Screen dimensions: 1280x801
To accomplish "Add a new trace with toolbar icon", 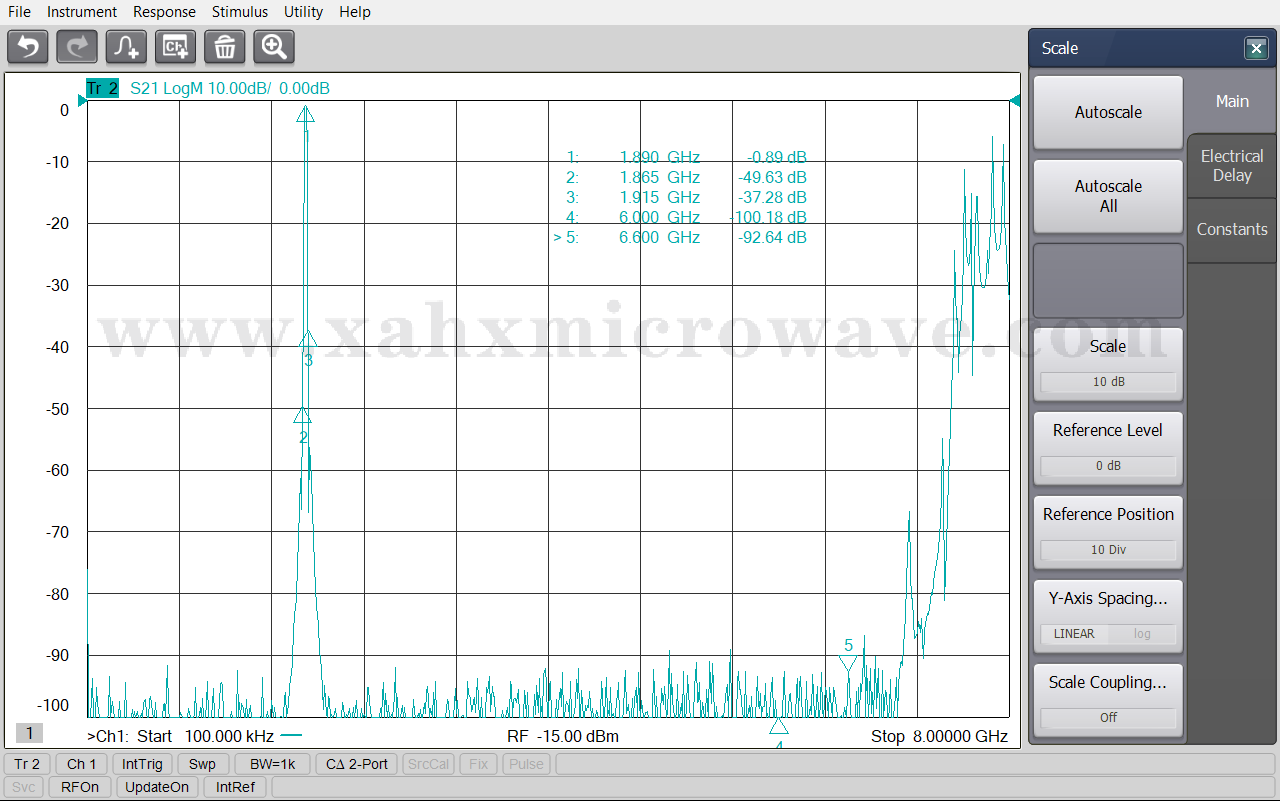I will click(126, 47).
